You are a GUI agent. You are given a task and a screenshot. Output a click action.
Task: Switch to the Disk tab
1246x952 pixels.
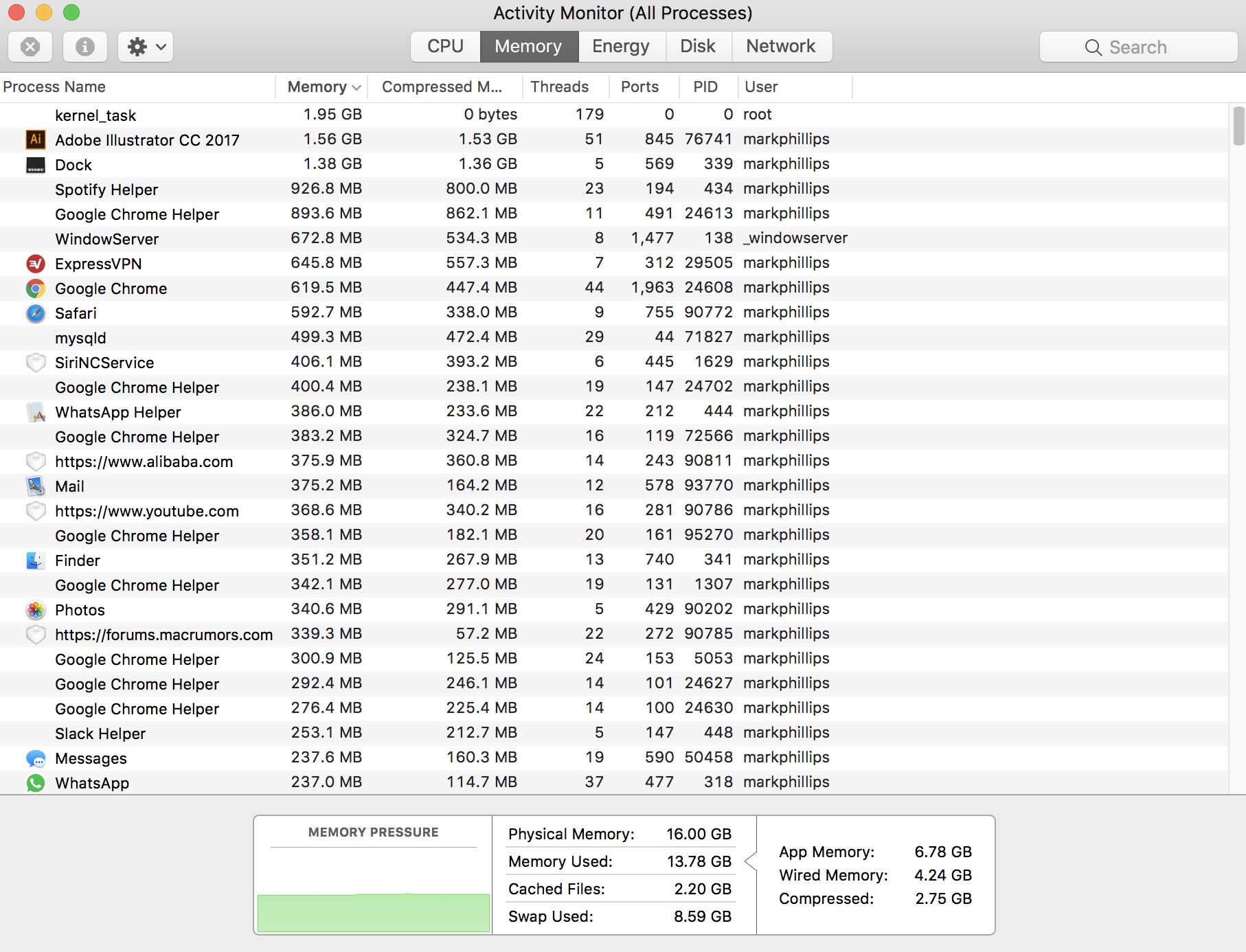[698, 47]
